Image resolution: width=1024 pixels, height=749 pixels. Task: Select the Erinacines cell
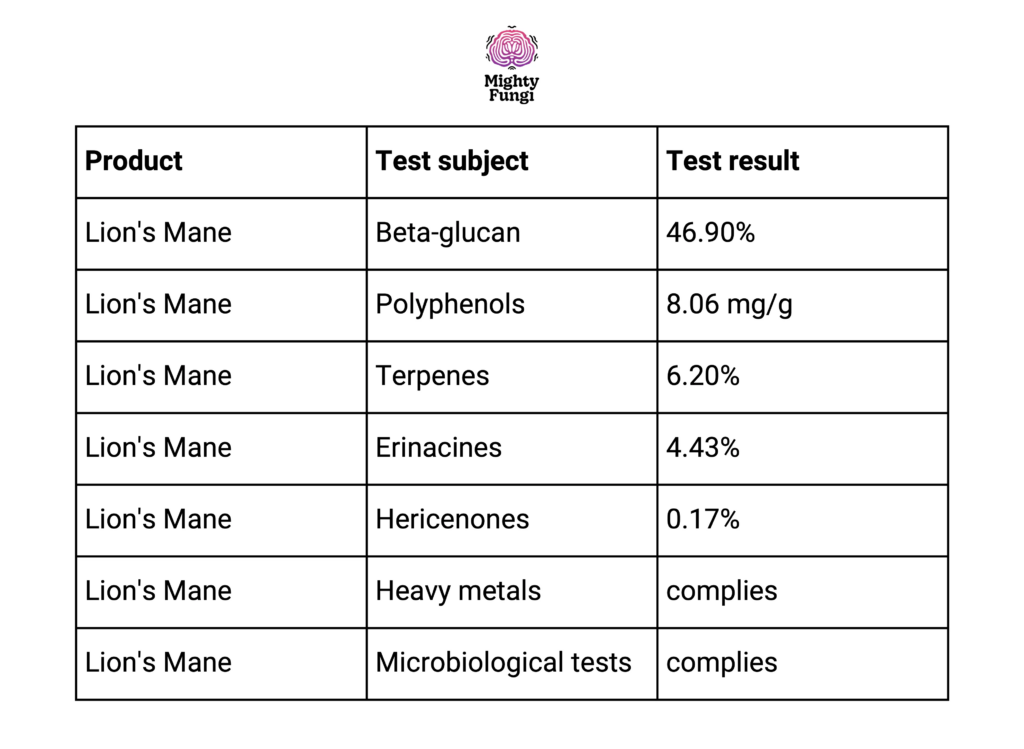pyautogui.click(x=512, y=449)
